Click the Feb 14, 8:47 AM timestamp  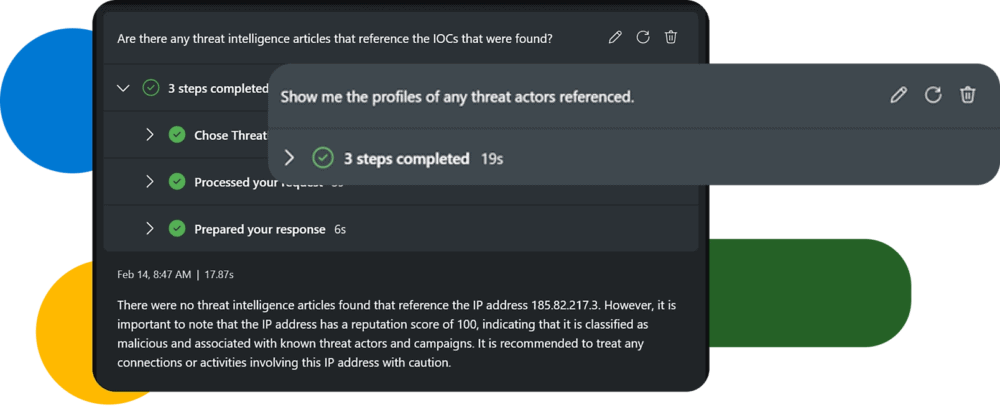(154, 275)
